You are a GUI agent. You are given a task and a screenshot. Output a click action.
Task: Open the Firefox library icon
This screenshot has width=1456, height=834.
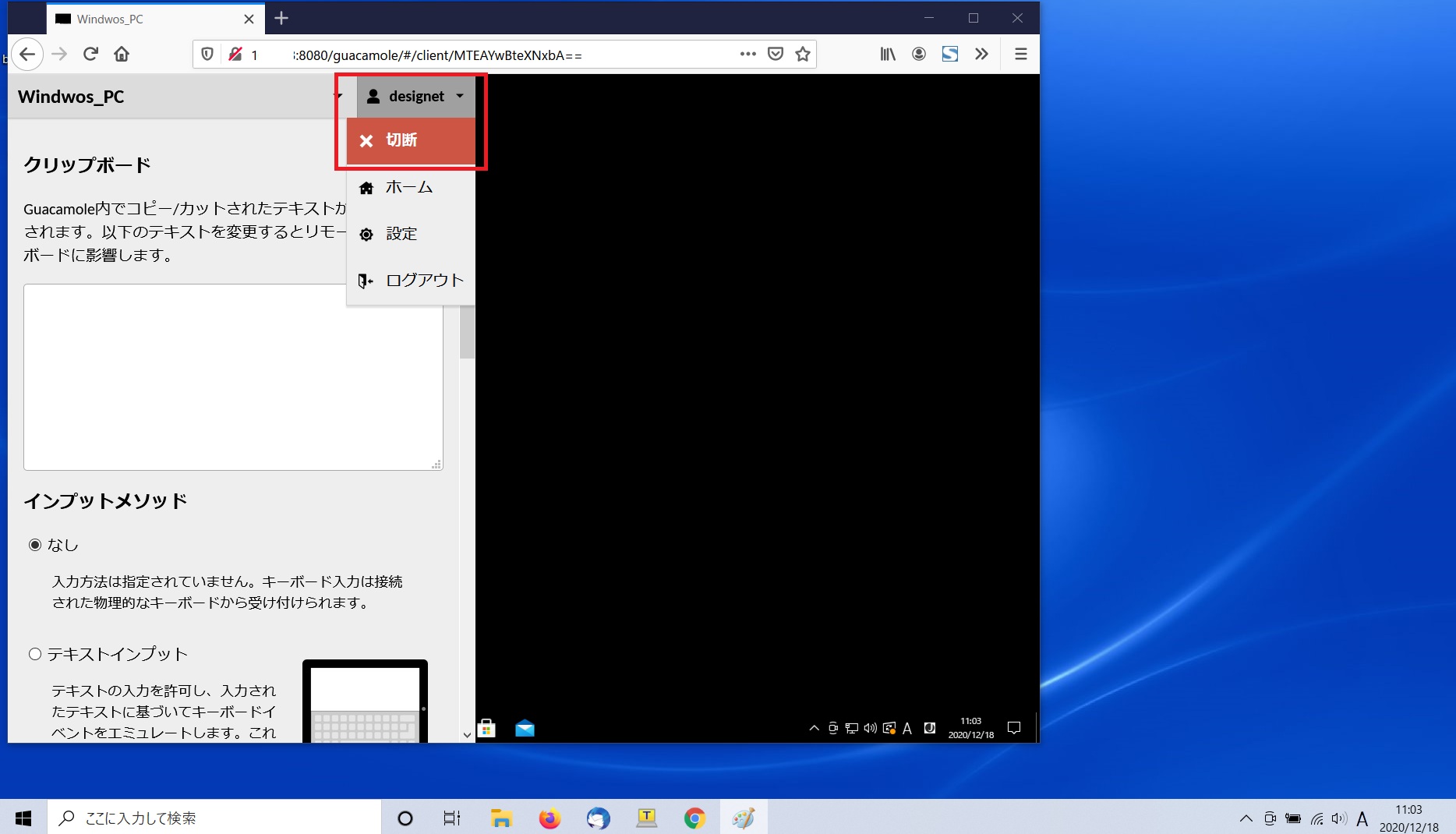[888, 54]
